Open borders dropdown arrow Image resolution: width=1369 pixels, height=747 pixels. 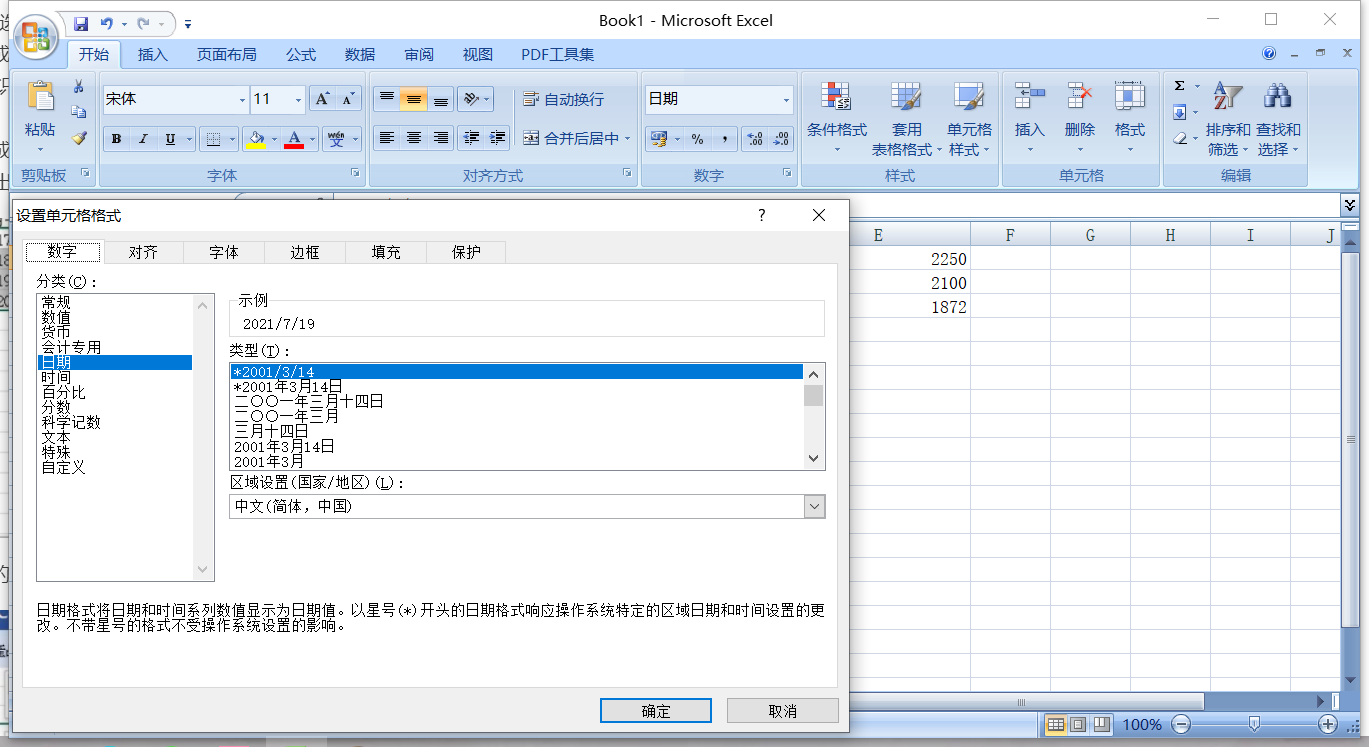233,139
